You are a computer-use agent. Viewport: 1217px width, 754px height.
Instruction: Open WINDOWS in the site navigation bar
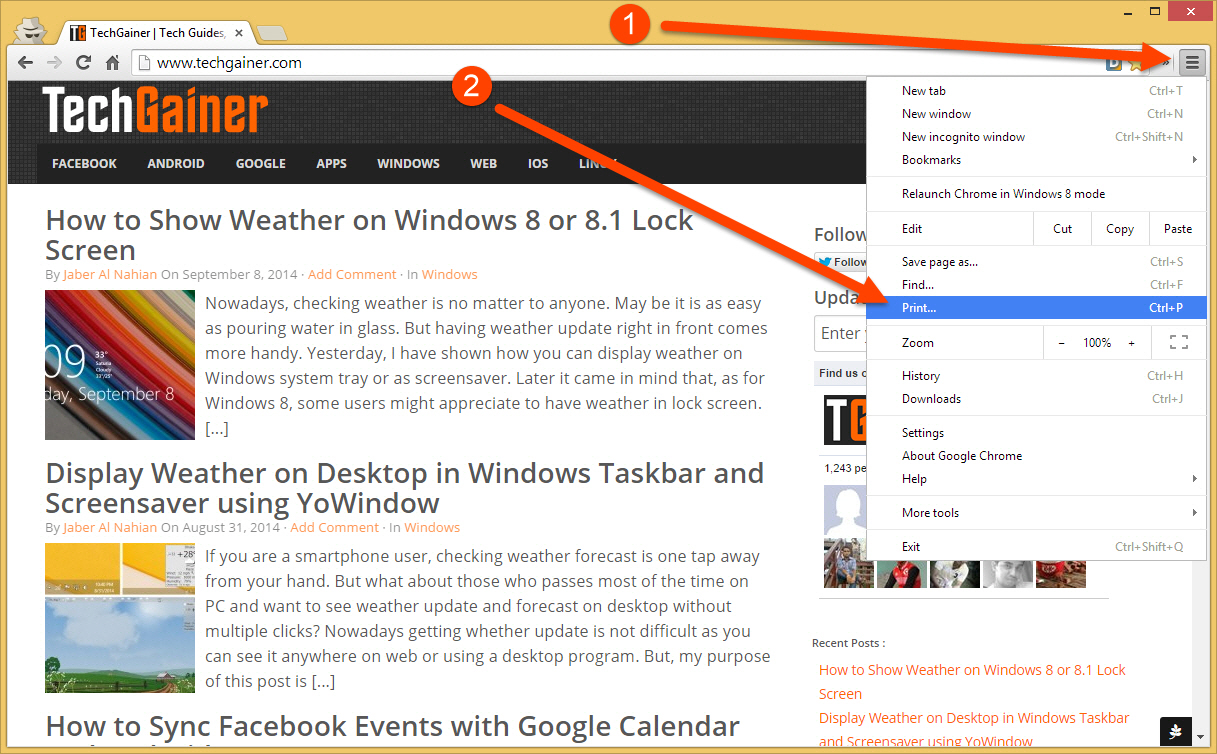point(408,163)
